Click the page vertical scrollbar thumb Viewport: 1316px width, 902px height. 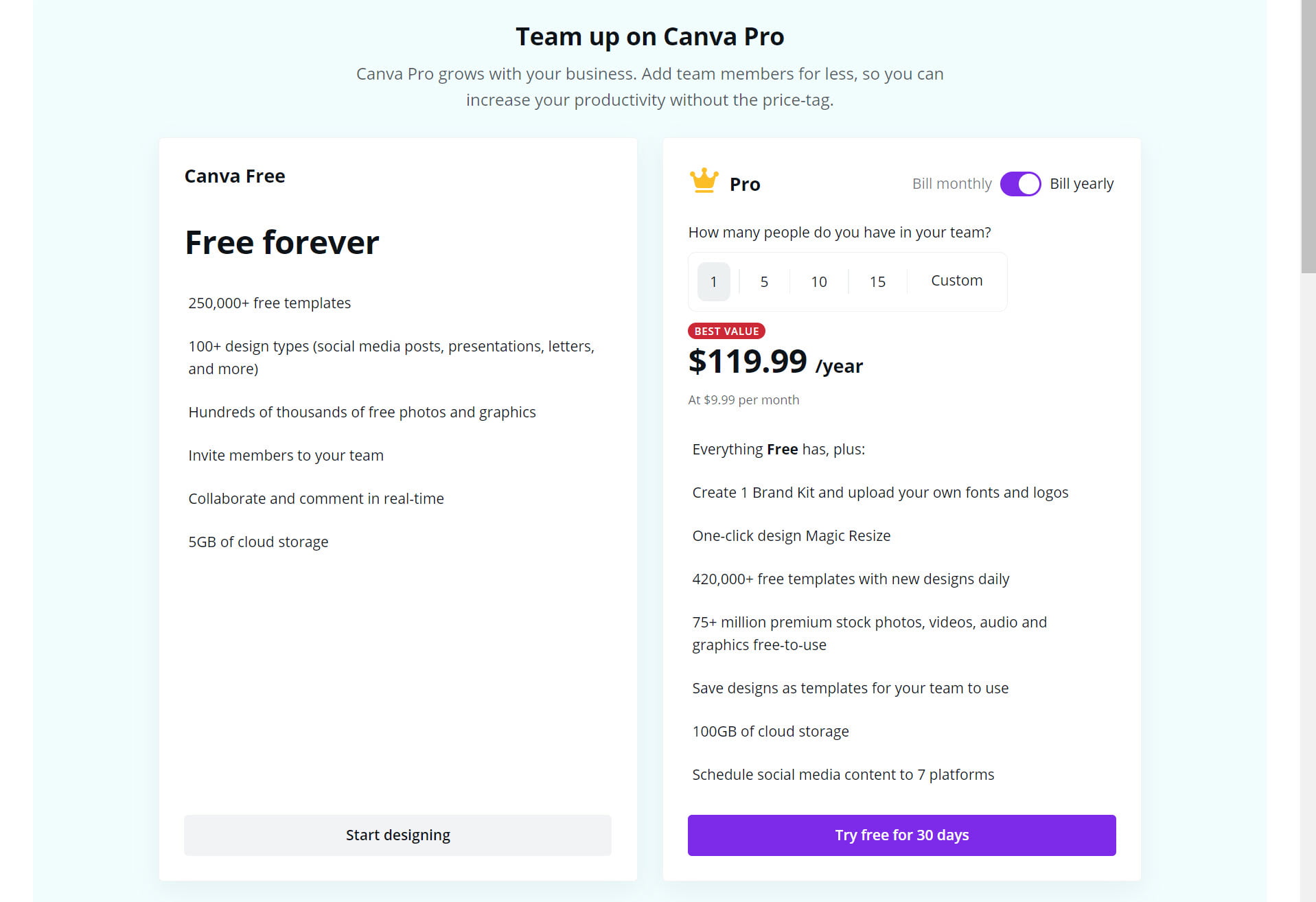pos(1308,137)
